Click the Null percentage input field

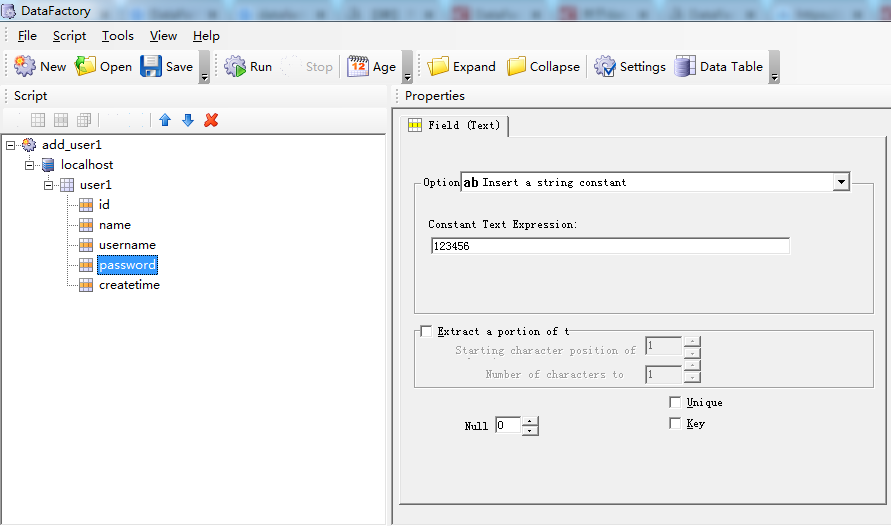509,425
